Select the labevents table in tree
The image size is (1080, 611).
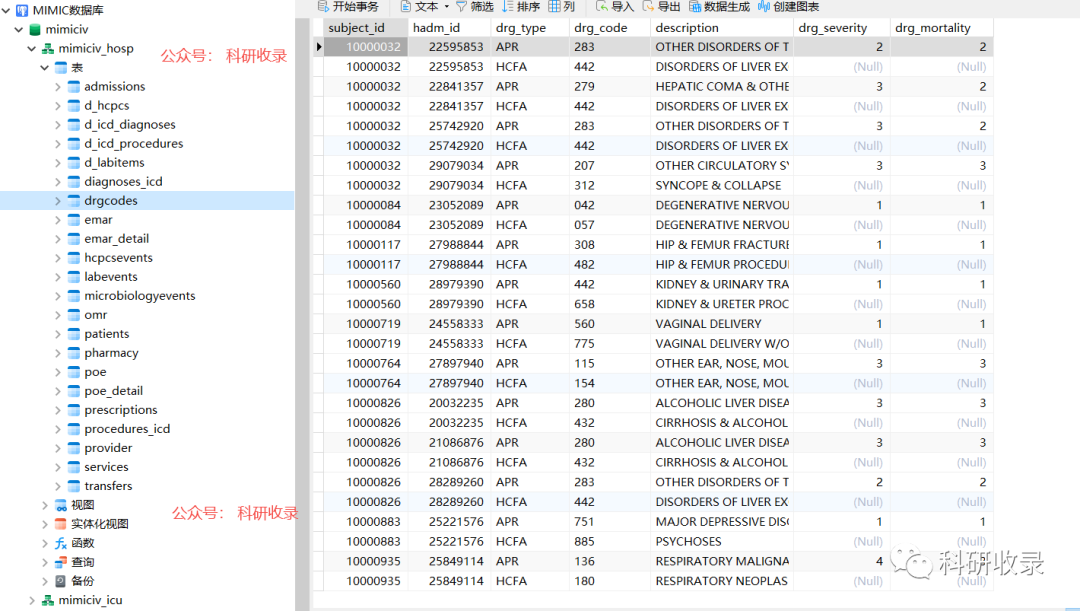point(110,277)
